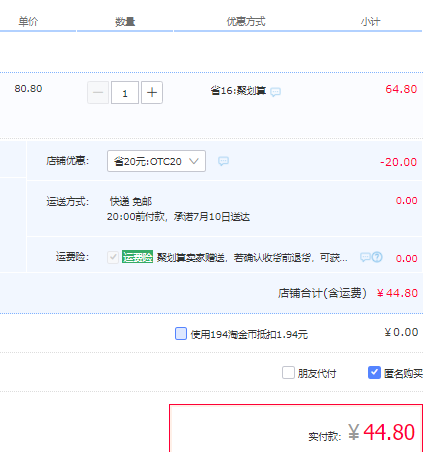Image resolution: width=444 pixels, height=452 pixels.
Task: Click the comment icon next to store discount dropdown
Action: 223,161
